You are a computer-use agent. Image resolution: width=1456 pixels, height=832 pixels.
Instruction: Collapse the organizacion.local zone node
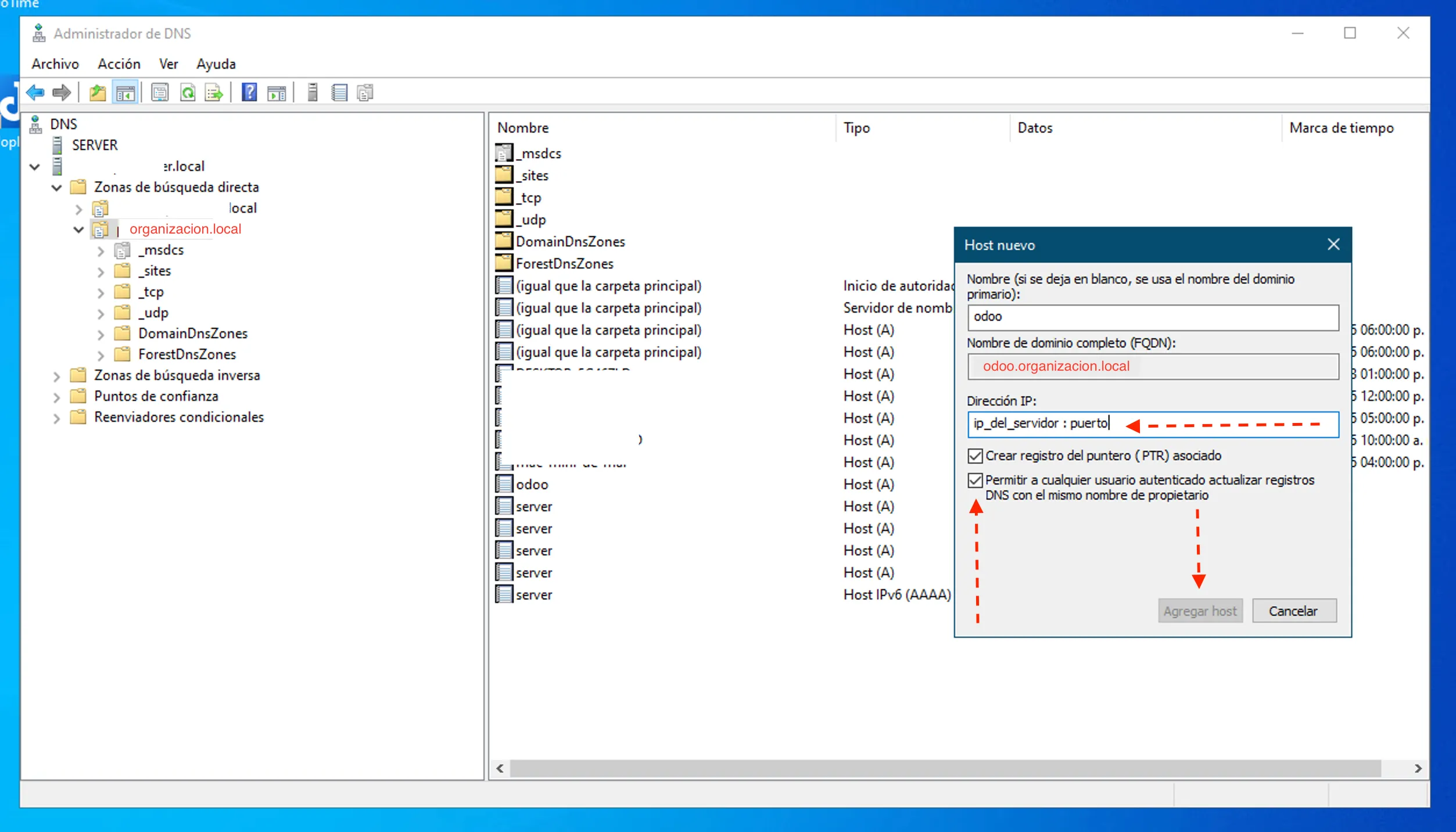79,229
